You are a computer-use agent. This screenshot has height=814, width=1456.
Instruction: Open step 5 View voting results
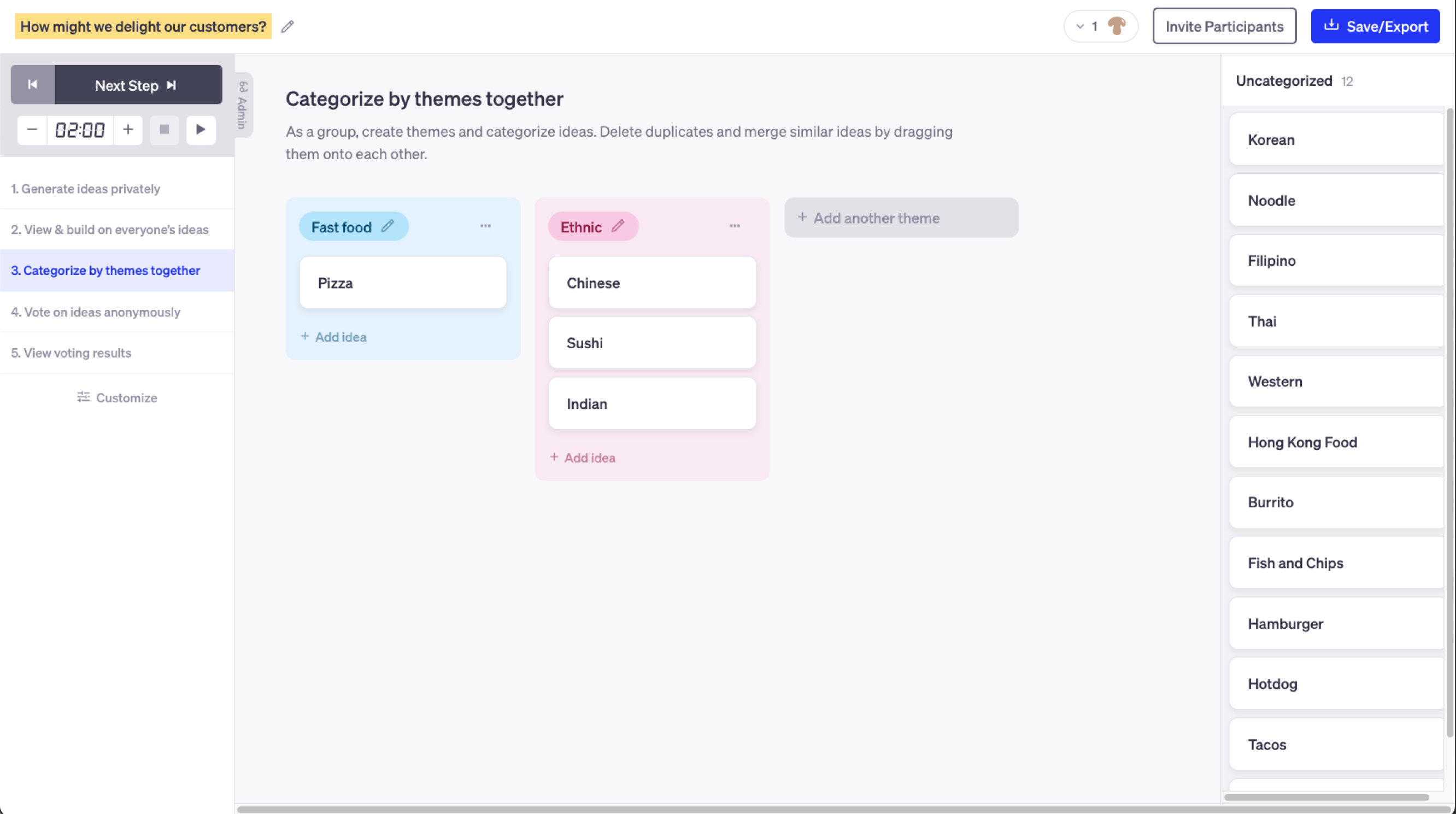coord(117,352)
